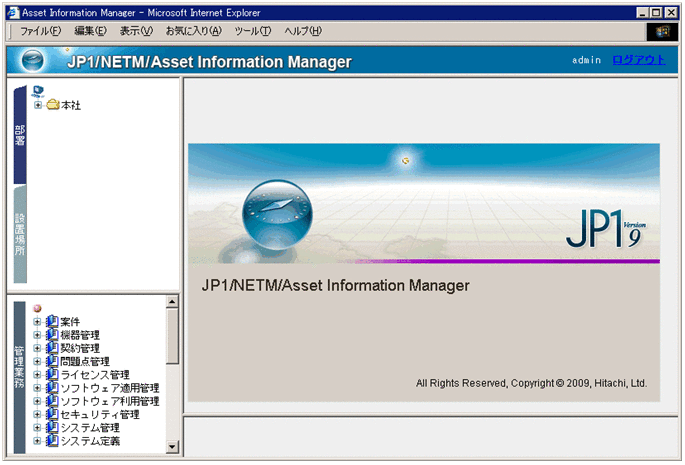Image resolution: width=685 pixels, height=465 pixels.
Task: Click the システム管理 book icon
Action: point(52,427)
